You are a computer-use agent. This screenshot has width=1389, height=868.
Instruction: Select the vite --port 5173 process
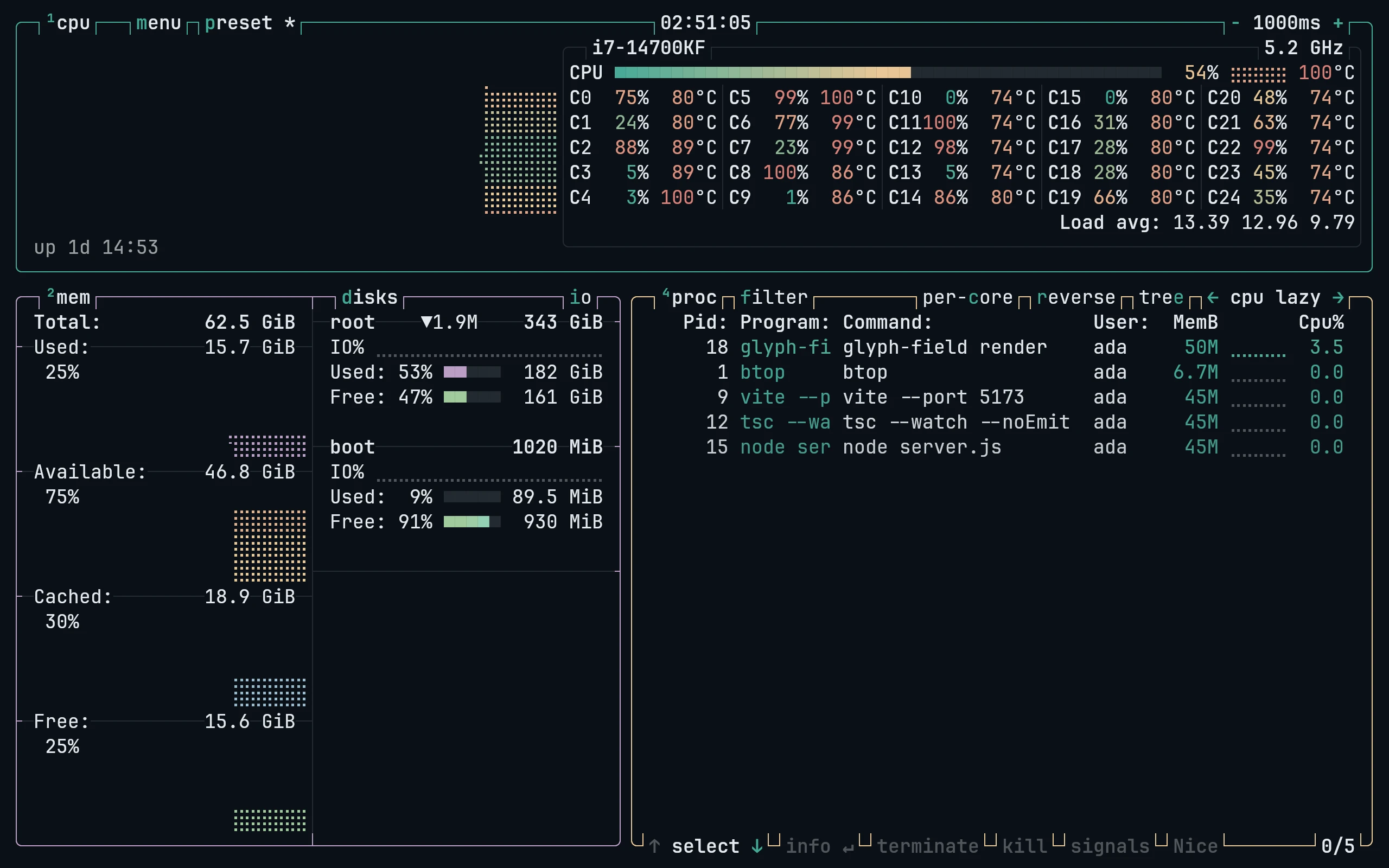pyautogui.click(x=1002, y=397)
